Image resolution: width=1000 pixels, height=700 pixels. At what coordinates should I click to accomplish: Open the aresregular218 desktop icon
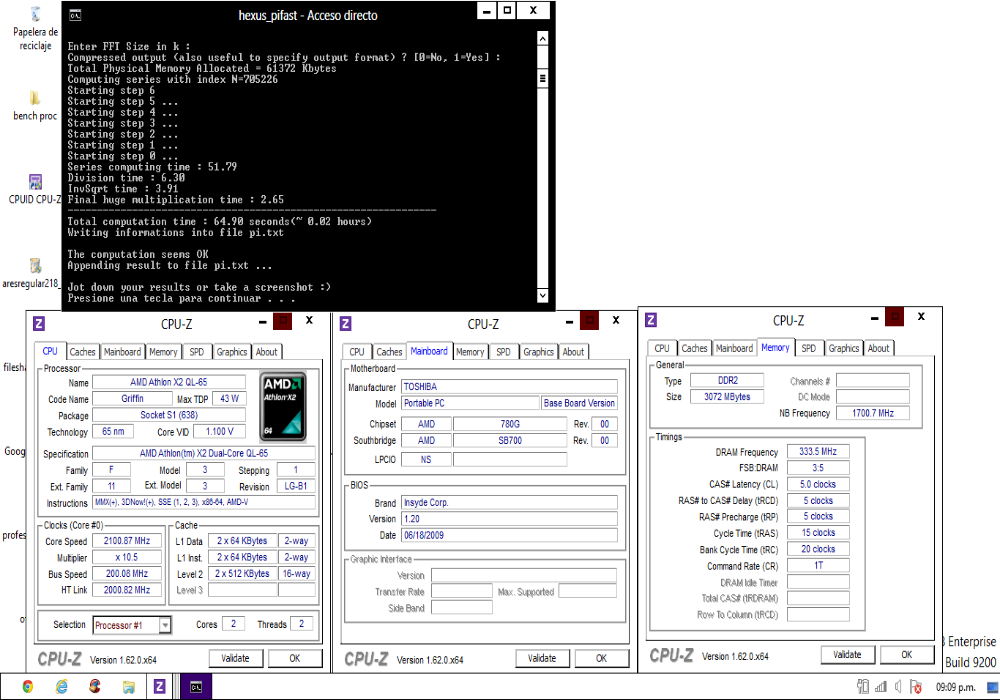[x=35, y=273]
